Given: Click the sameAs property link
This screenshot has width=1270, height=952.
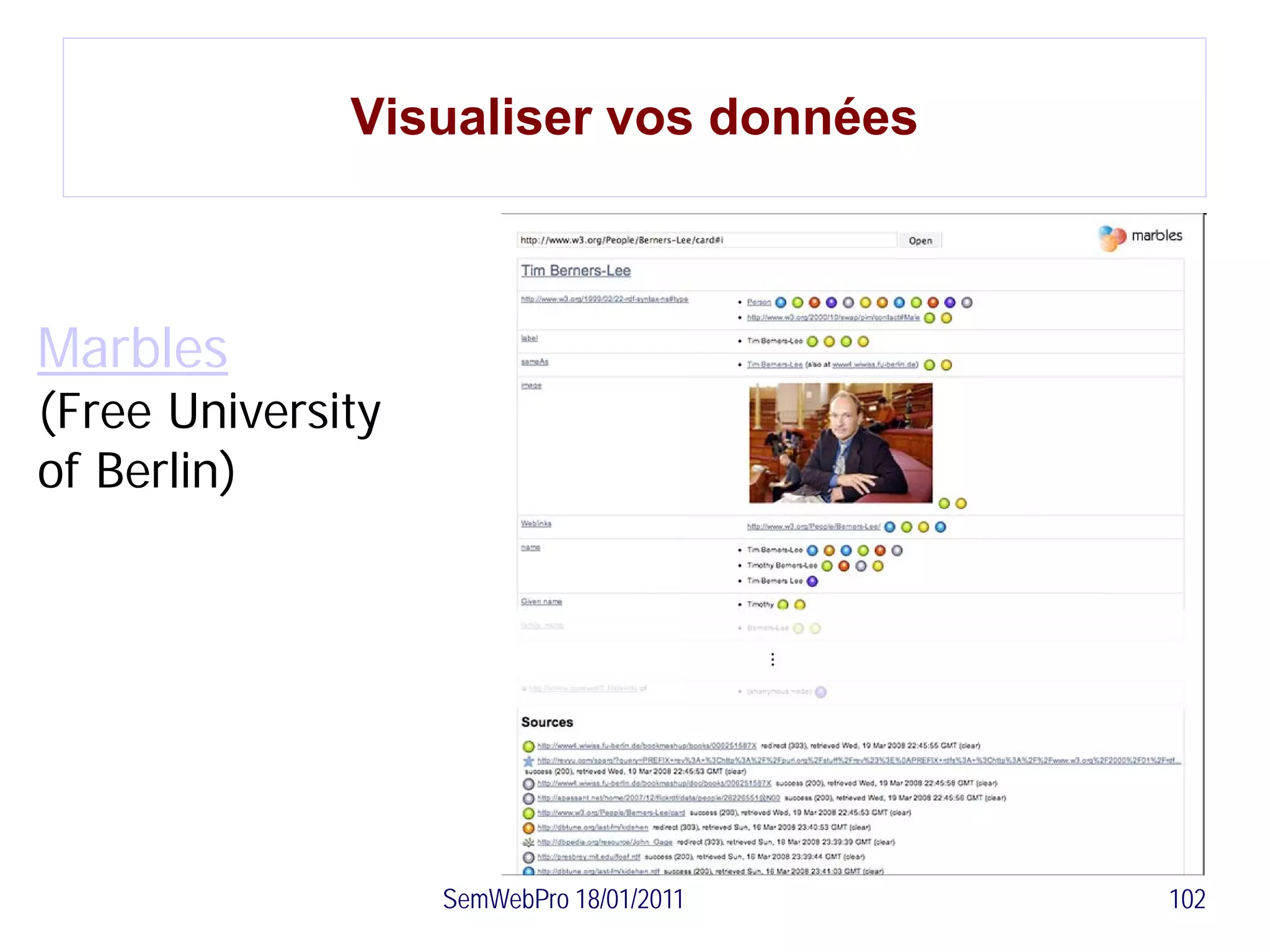Looking at the screenshot, I should click(535, 362).
